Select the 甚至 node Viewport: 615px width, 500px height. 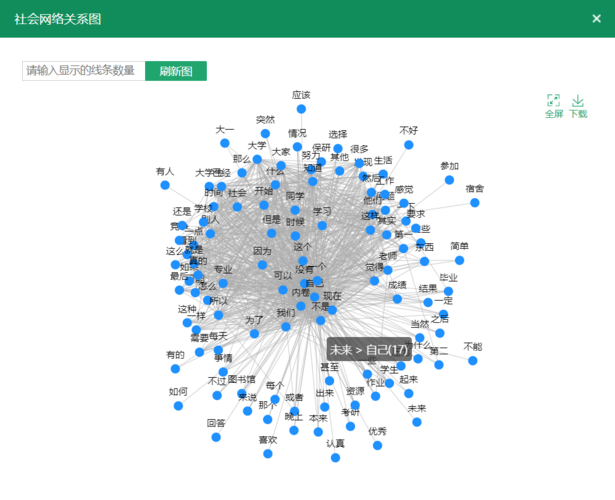coord(329,381)
